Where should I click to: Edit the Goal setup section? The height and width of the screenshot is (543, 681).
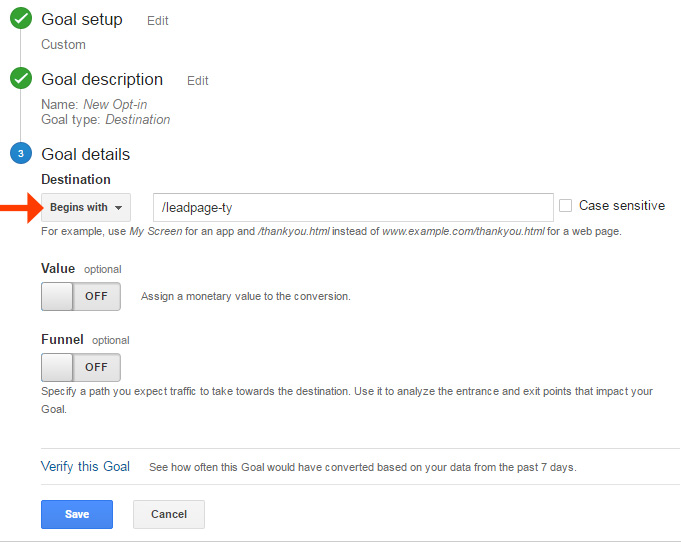[x=158, y=21]
